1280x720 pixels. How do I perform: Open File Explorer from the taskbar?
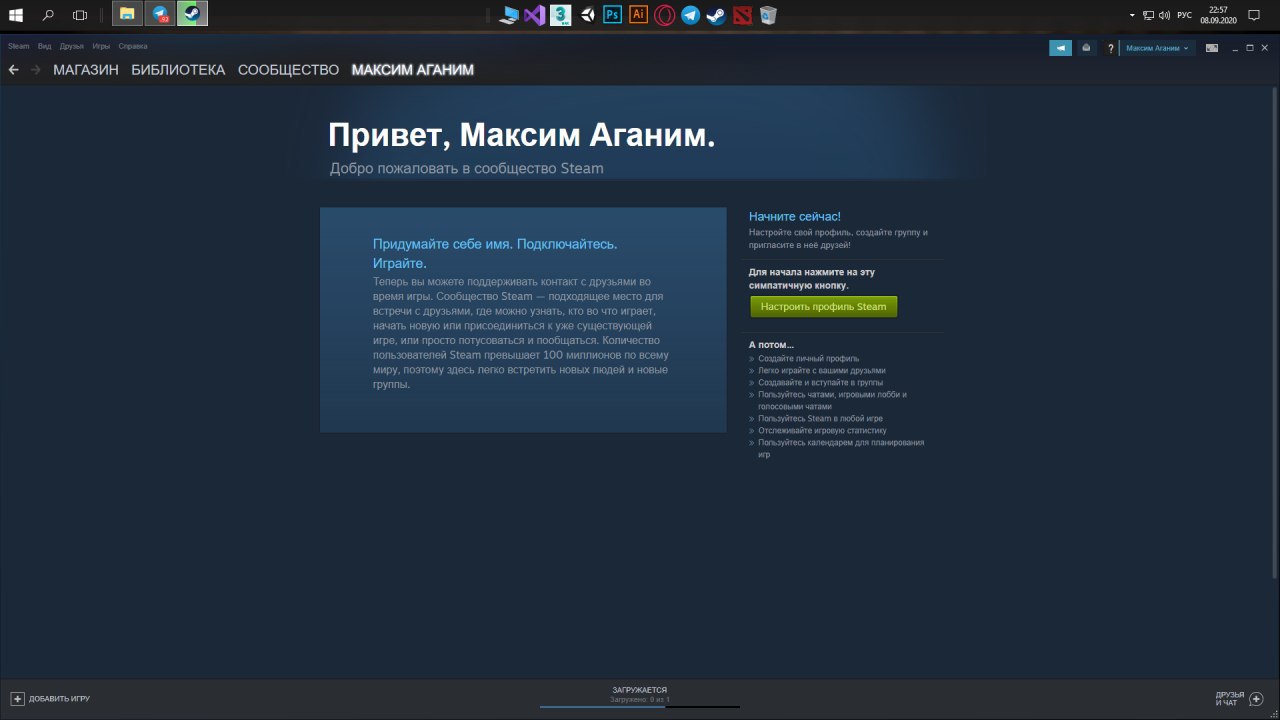[127, 14]
